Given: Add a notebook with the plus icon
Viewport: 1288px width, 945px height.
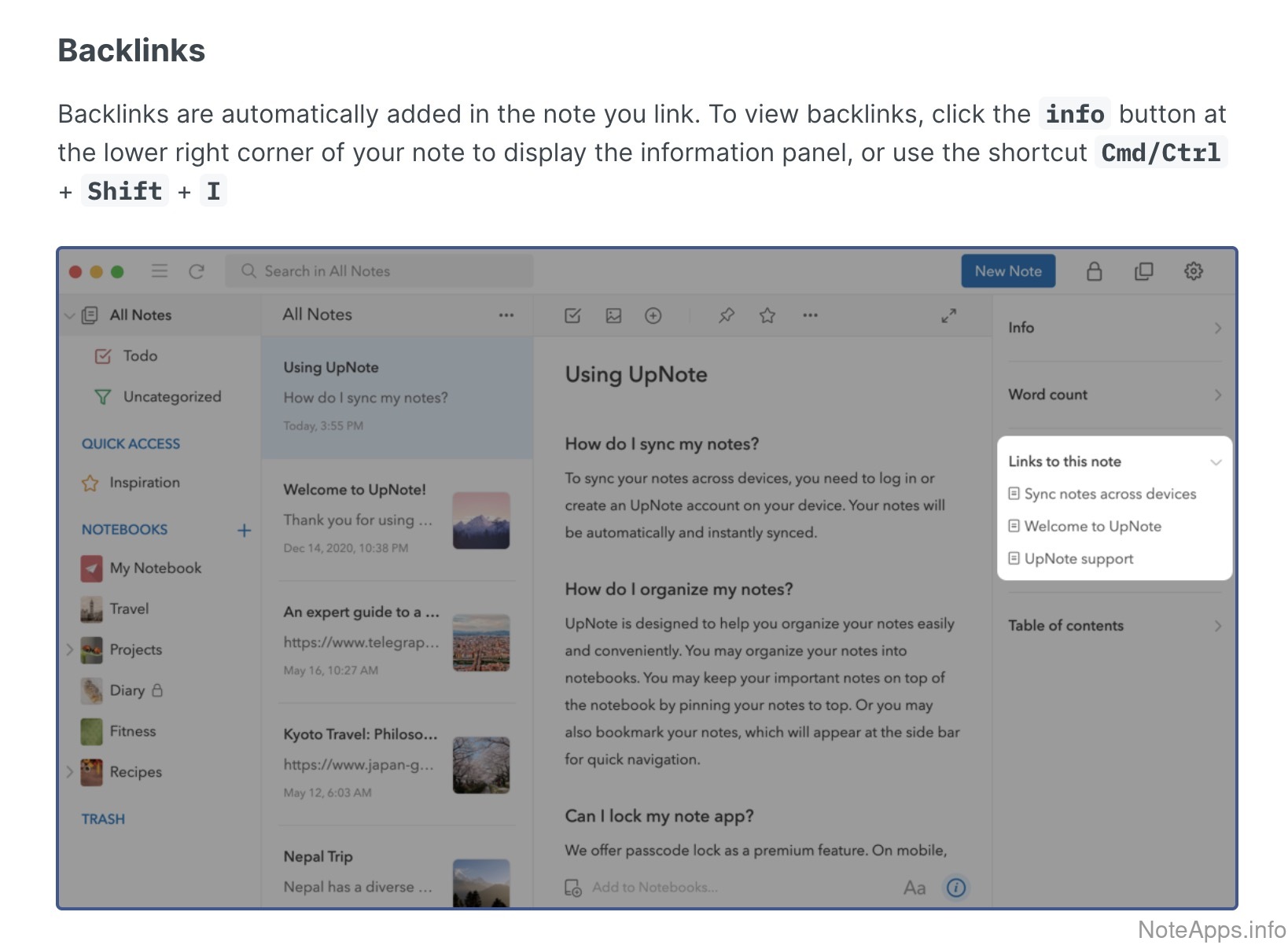Looking at the screenshot, I should click(245, 531).
